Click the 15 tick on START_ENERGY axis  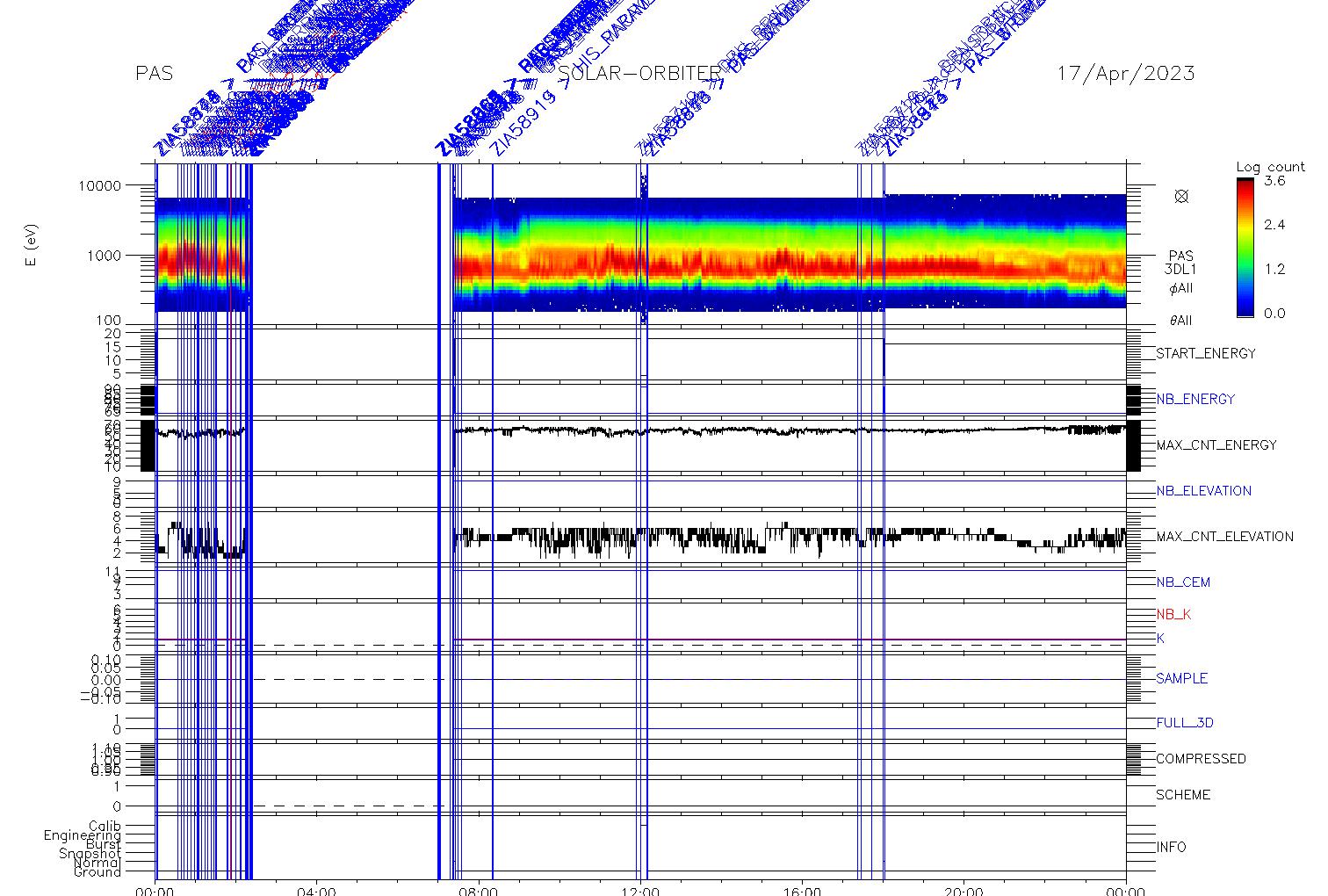click(114, 347)
